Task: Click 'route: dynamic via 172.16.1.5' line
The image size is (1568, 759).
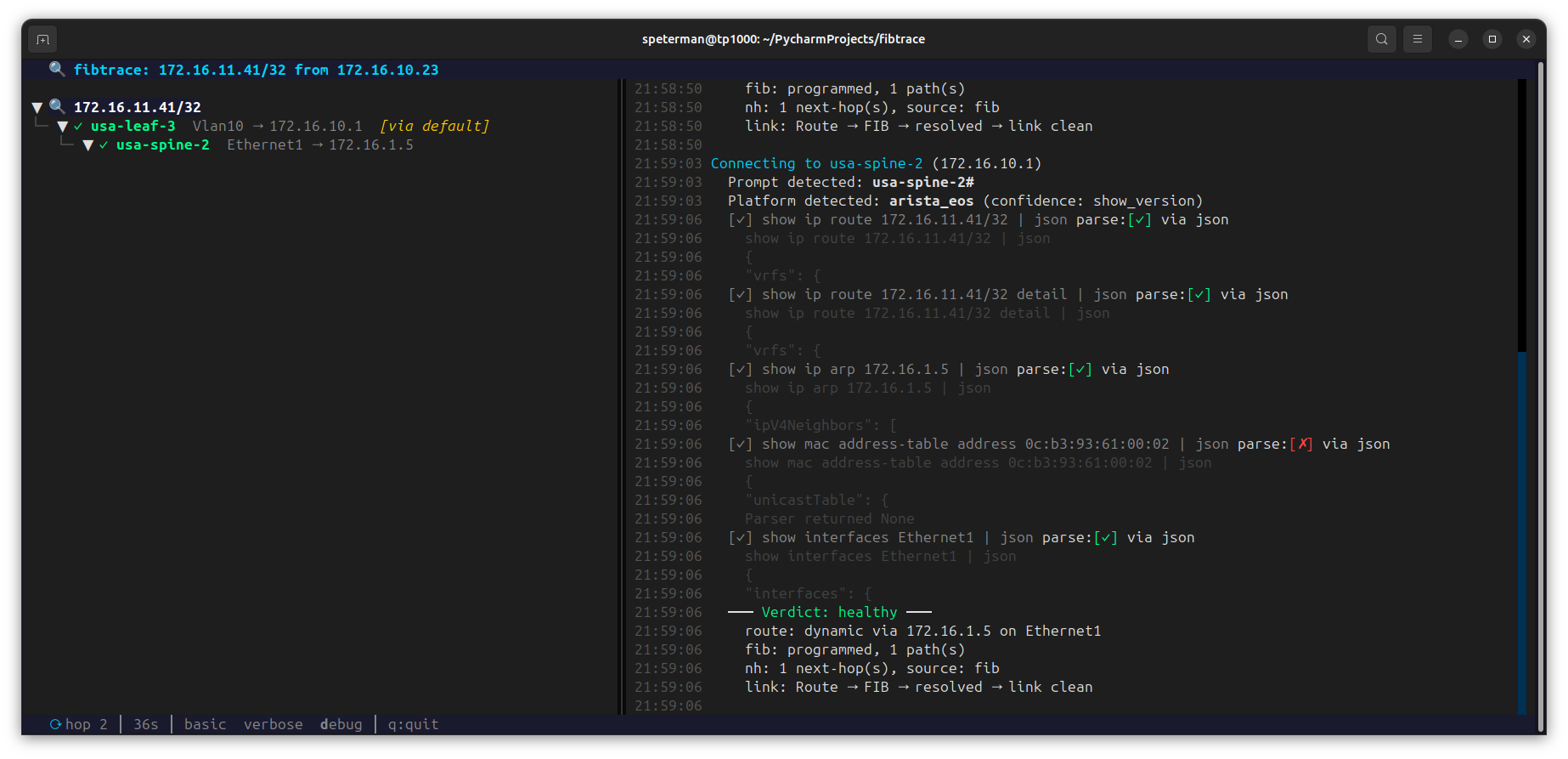Action: pos(923,631)
